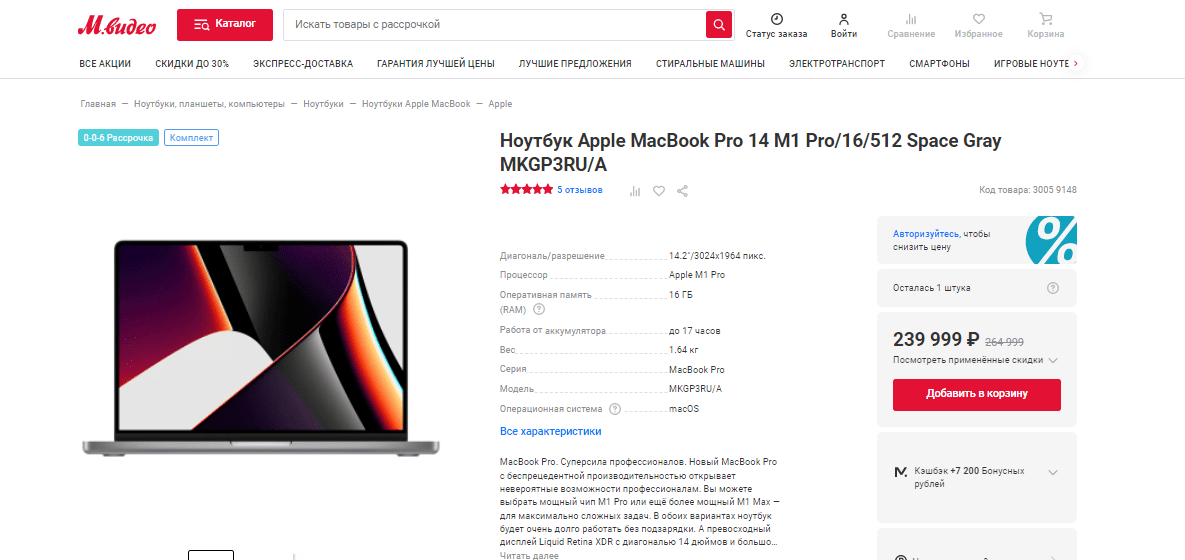Click the Войти user icon

click(843, 19)
